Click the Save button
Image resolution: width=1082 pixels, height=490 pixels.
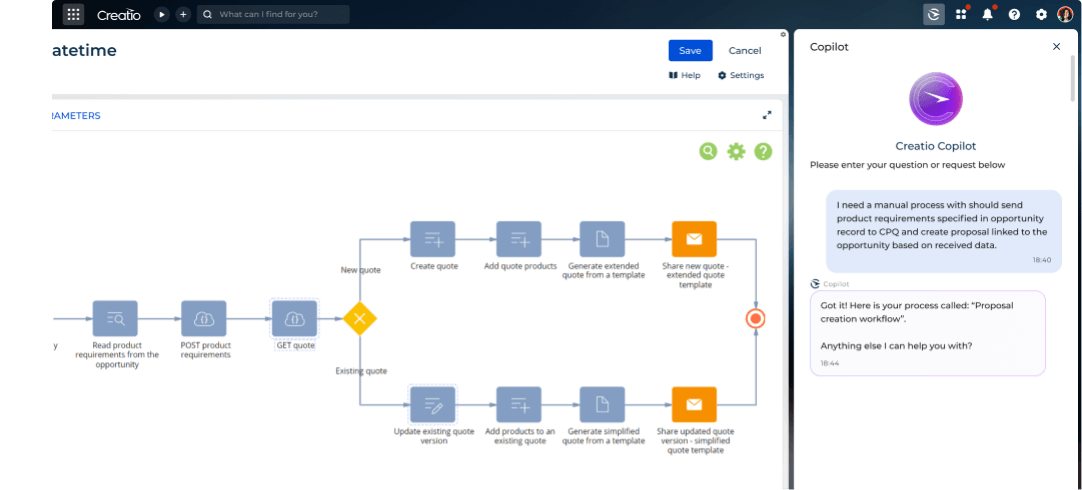[690, 51]
